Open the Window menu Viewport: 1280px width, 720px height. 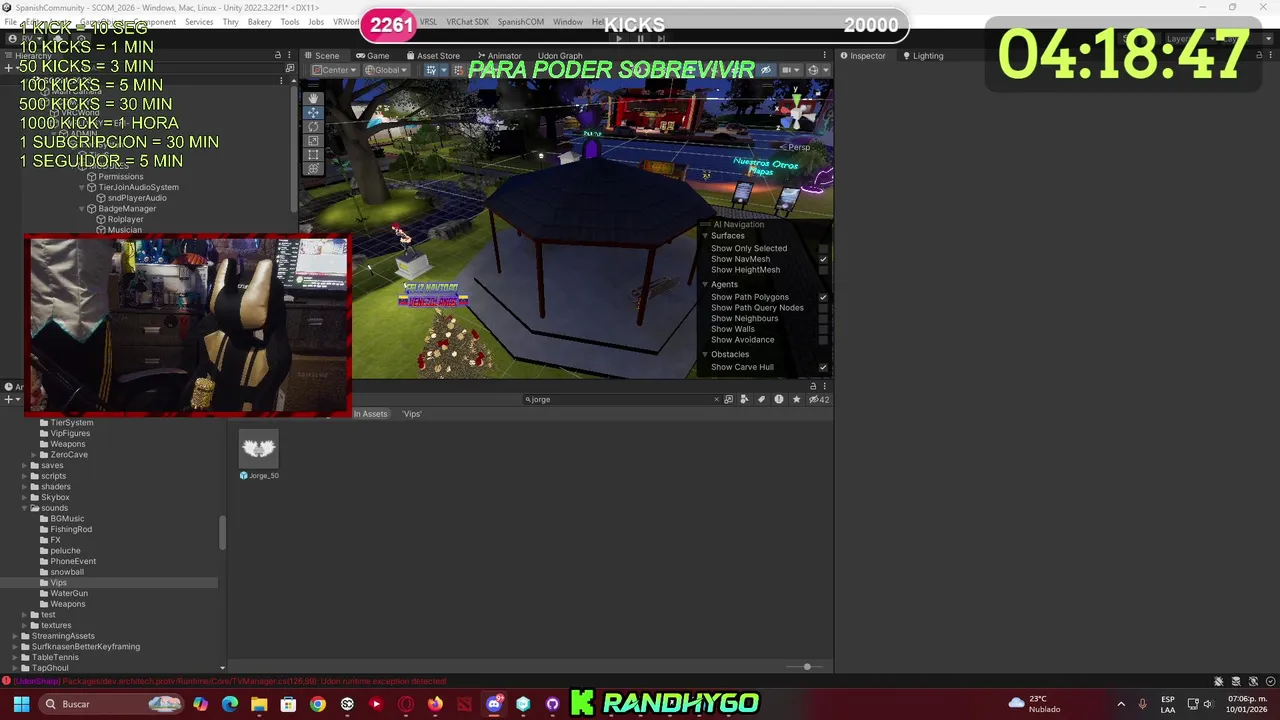point(568,22)
